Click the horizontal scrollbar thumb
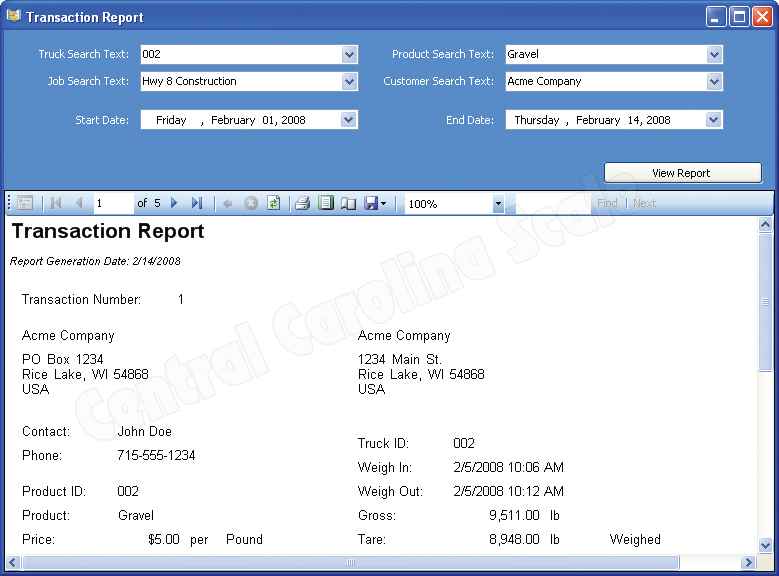The width and height of the screenshot is (779, 576). click(x=350, y=563)
